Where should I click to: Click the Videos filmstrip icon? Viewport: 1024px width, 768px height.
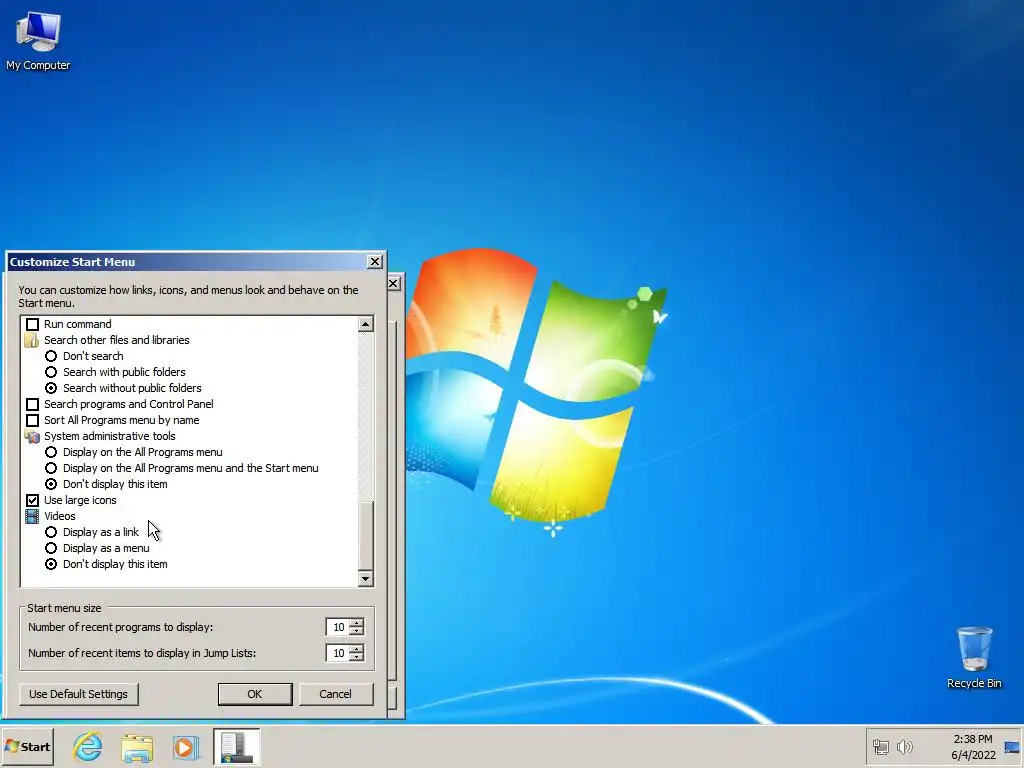(31, 516)
